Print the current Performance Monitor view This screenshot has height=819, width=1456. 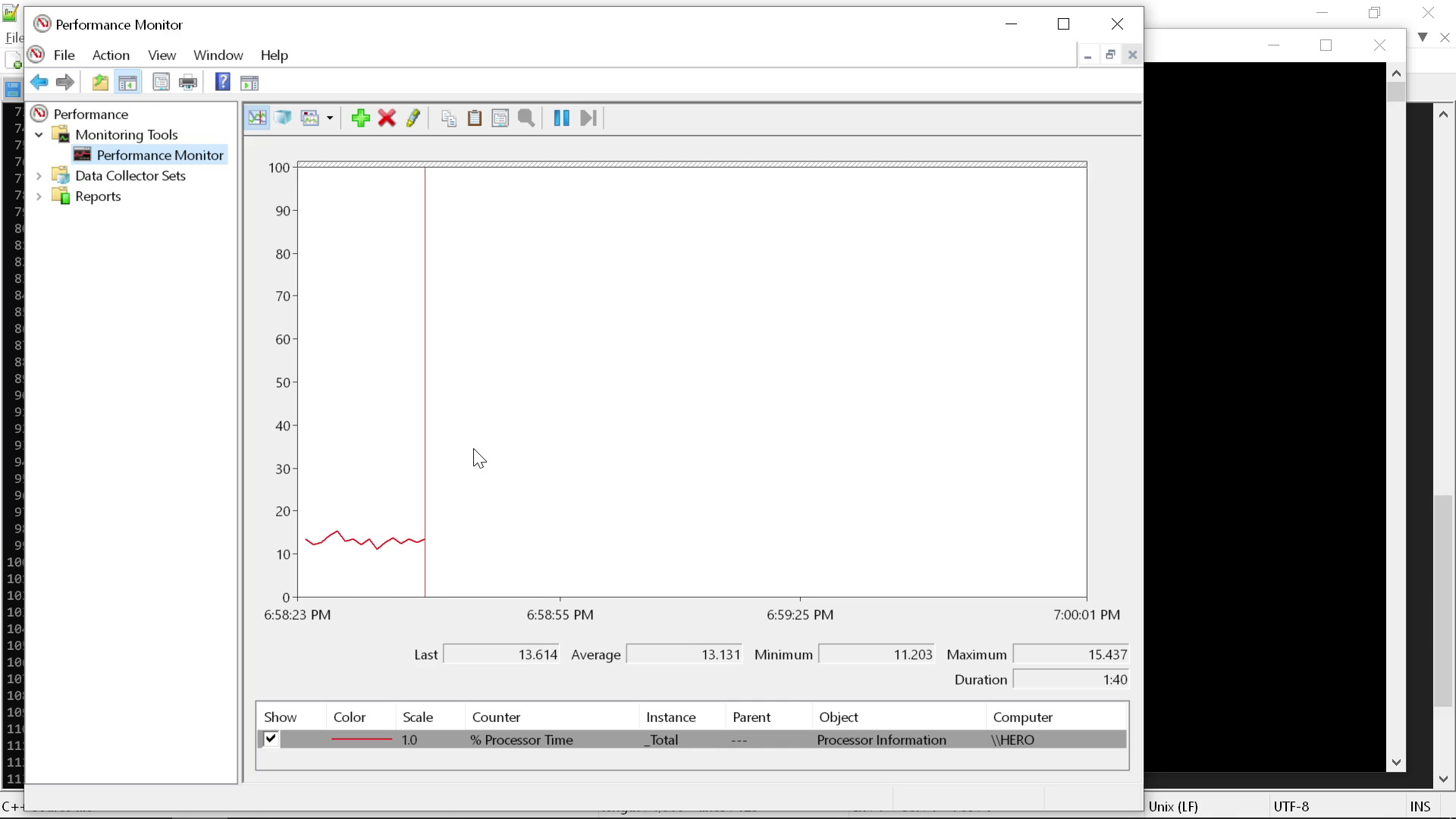[187, 82]
